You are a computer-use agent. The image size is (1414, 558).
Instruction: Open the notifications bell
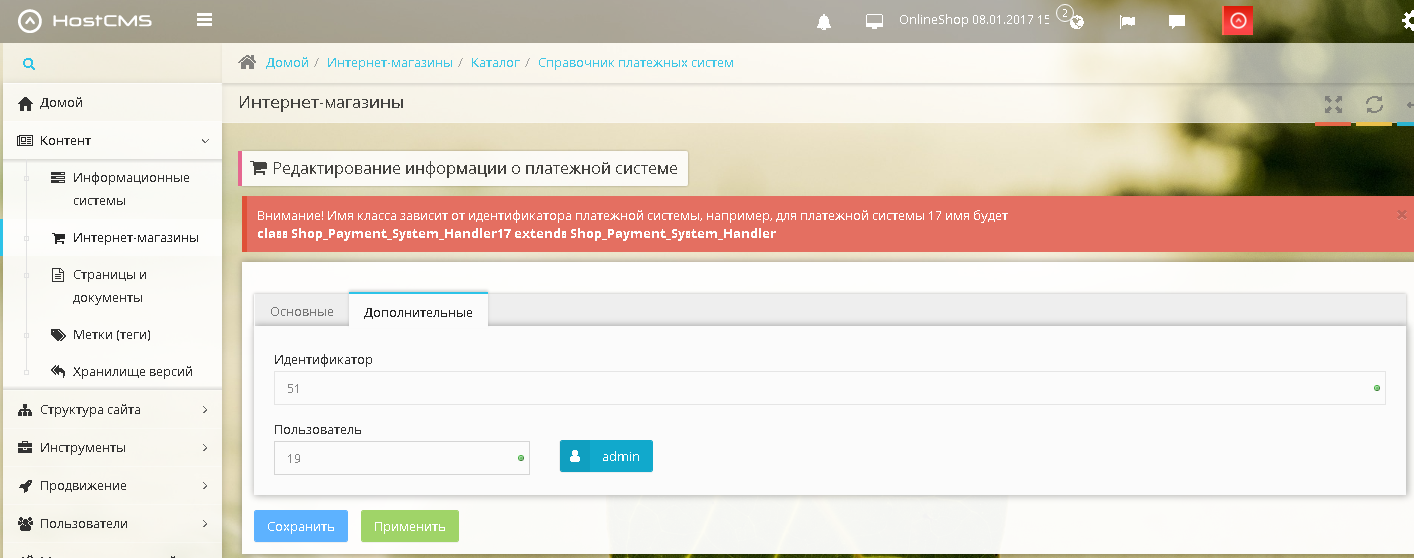(x=824, y=21)
